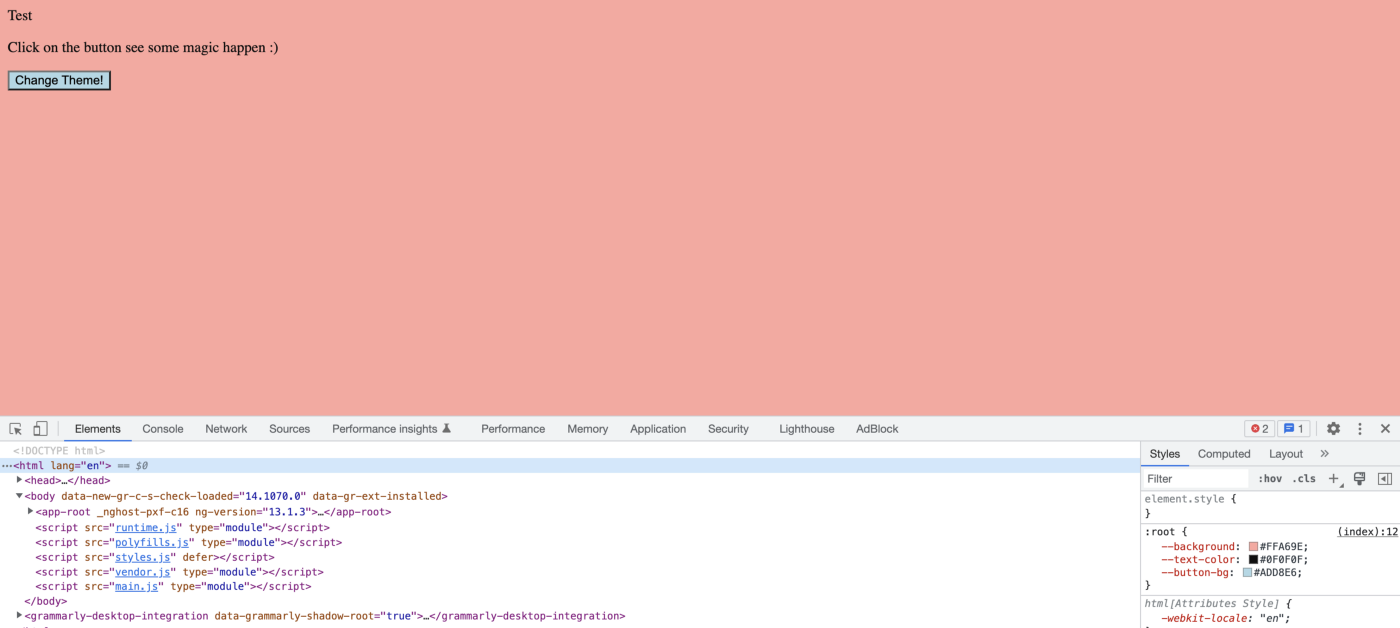Activate the inspect element picker icon
This screenshot has width=1400, height=628.
[16, 429]
